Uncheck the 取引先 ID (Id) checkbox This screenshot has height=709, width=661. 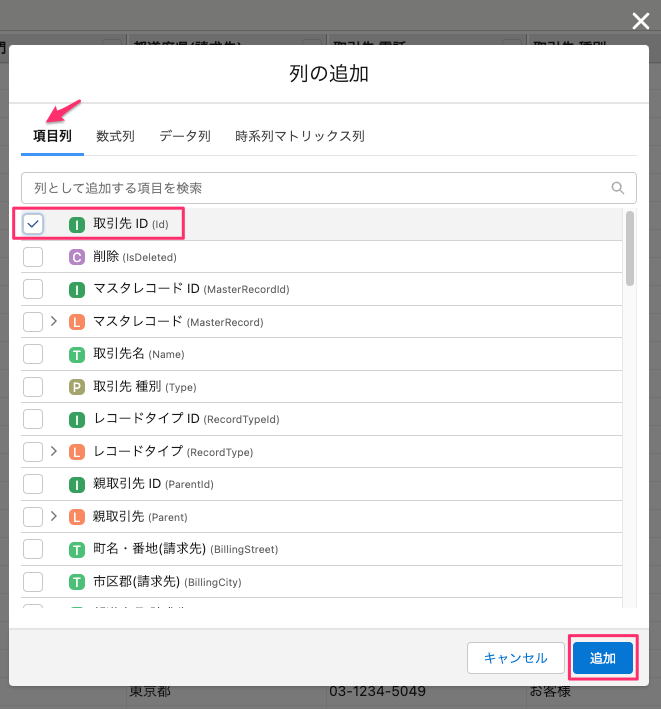point(33,224)
